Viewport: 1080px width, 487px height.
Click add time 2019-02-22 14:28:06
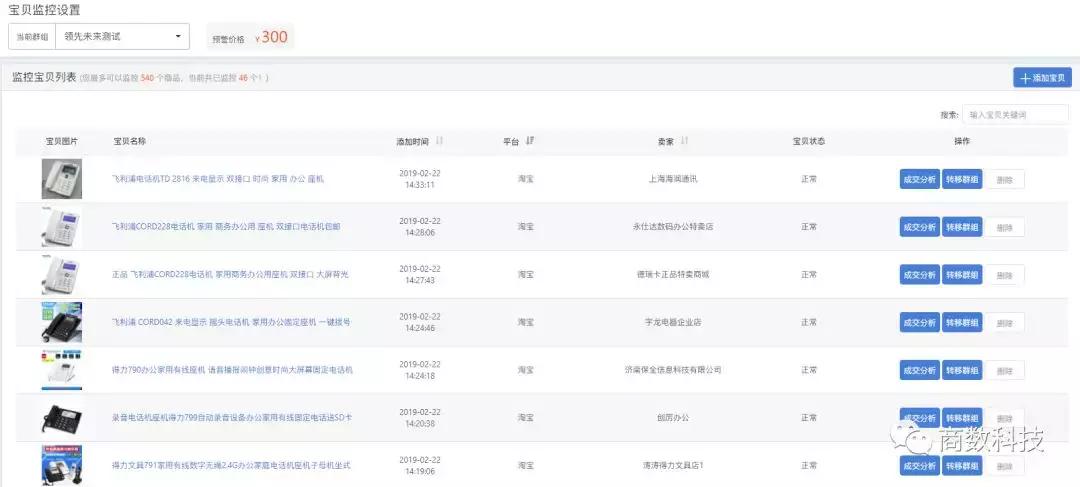(x=419, y=227)
